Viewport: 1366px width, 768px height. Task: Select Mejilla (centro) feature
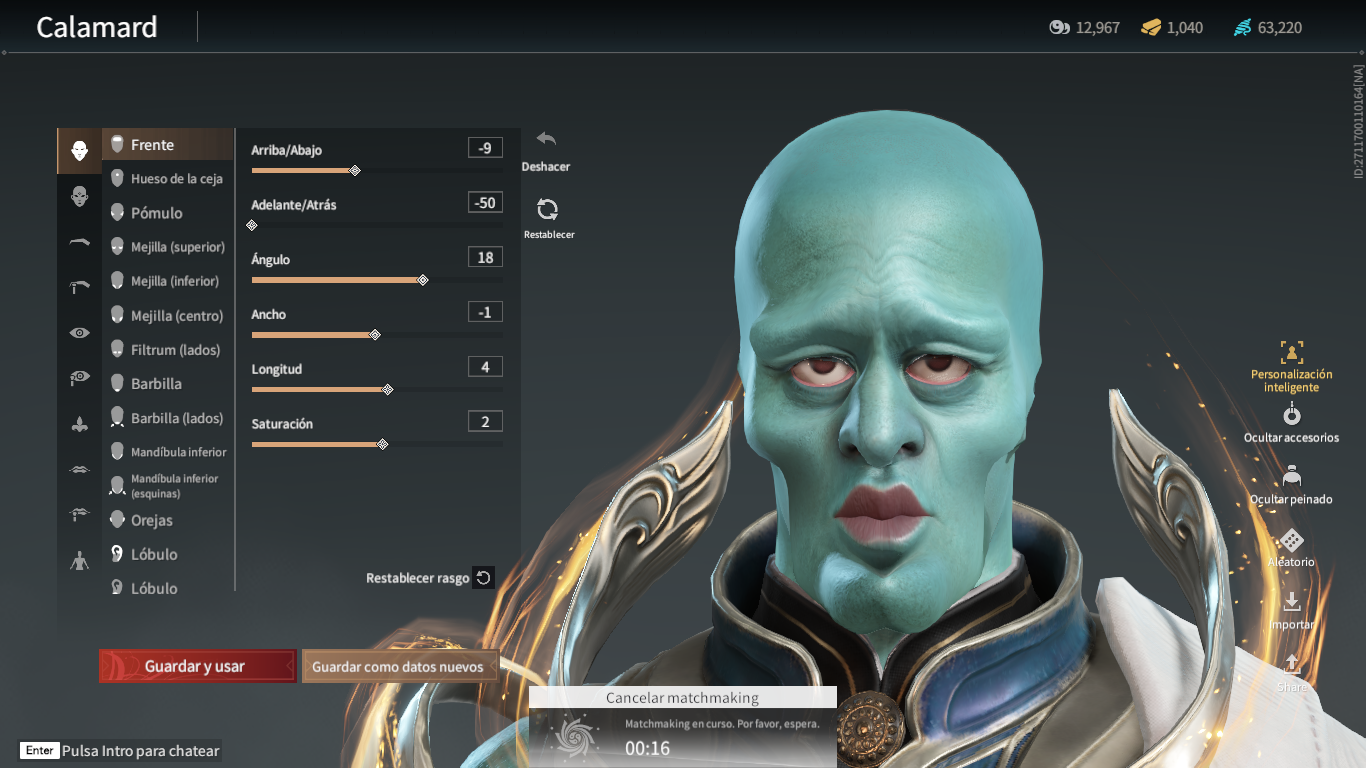(x=168, y=316)
